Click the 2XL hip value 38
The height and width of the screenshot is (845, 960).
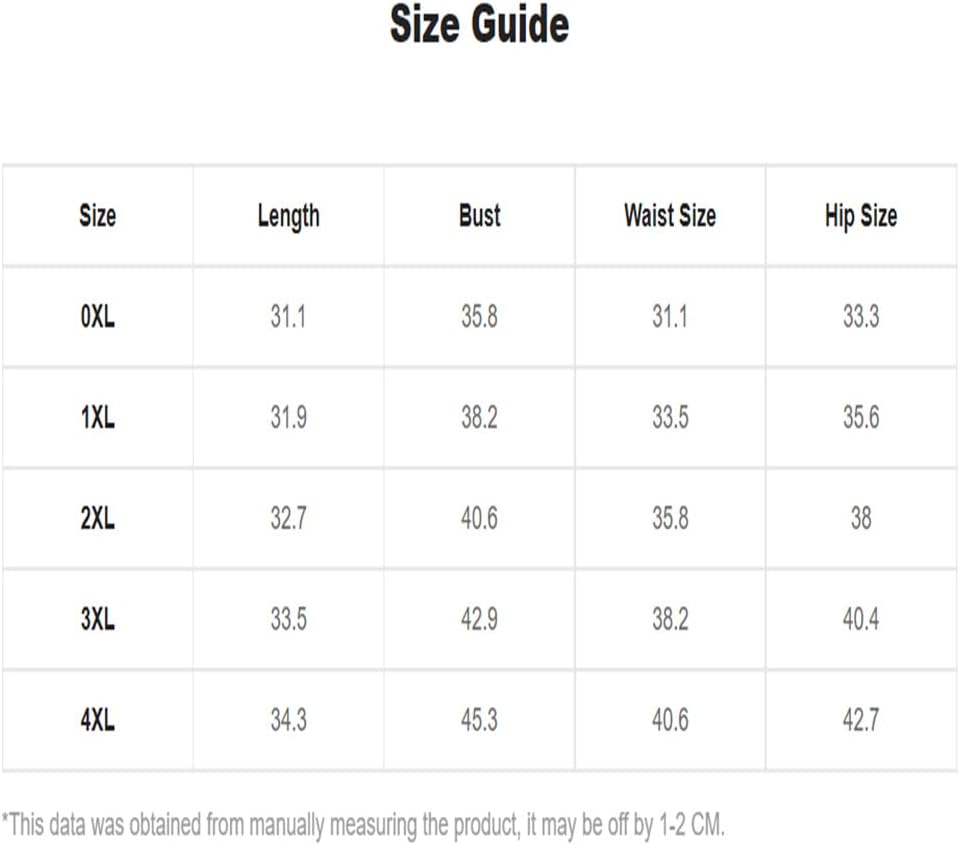pyautogui.click(x=861, y=519)
